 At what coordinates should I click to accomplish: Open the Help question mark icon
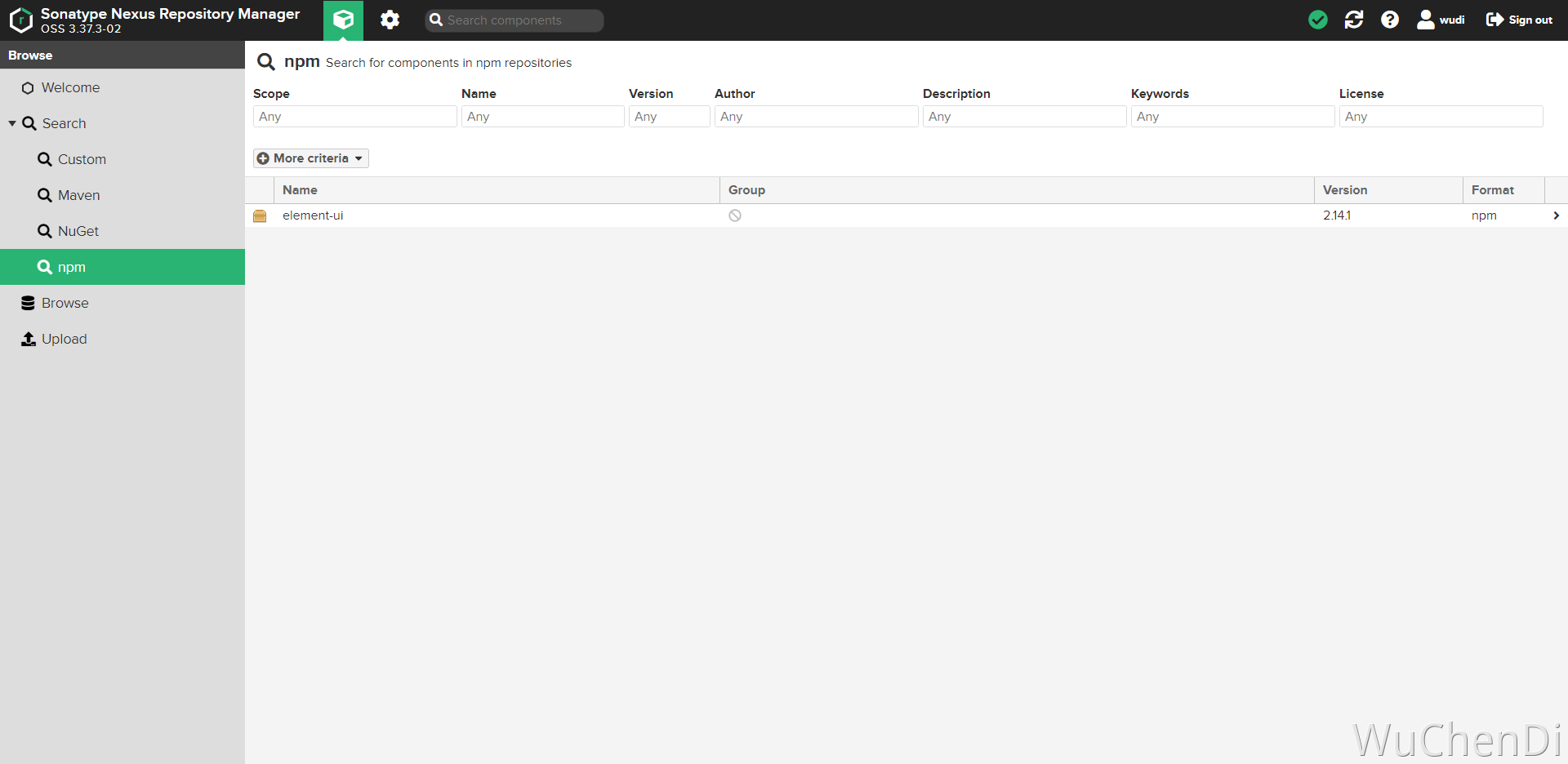click(1389, 20)
